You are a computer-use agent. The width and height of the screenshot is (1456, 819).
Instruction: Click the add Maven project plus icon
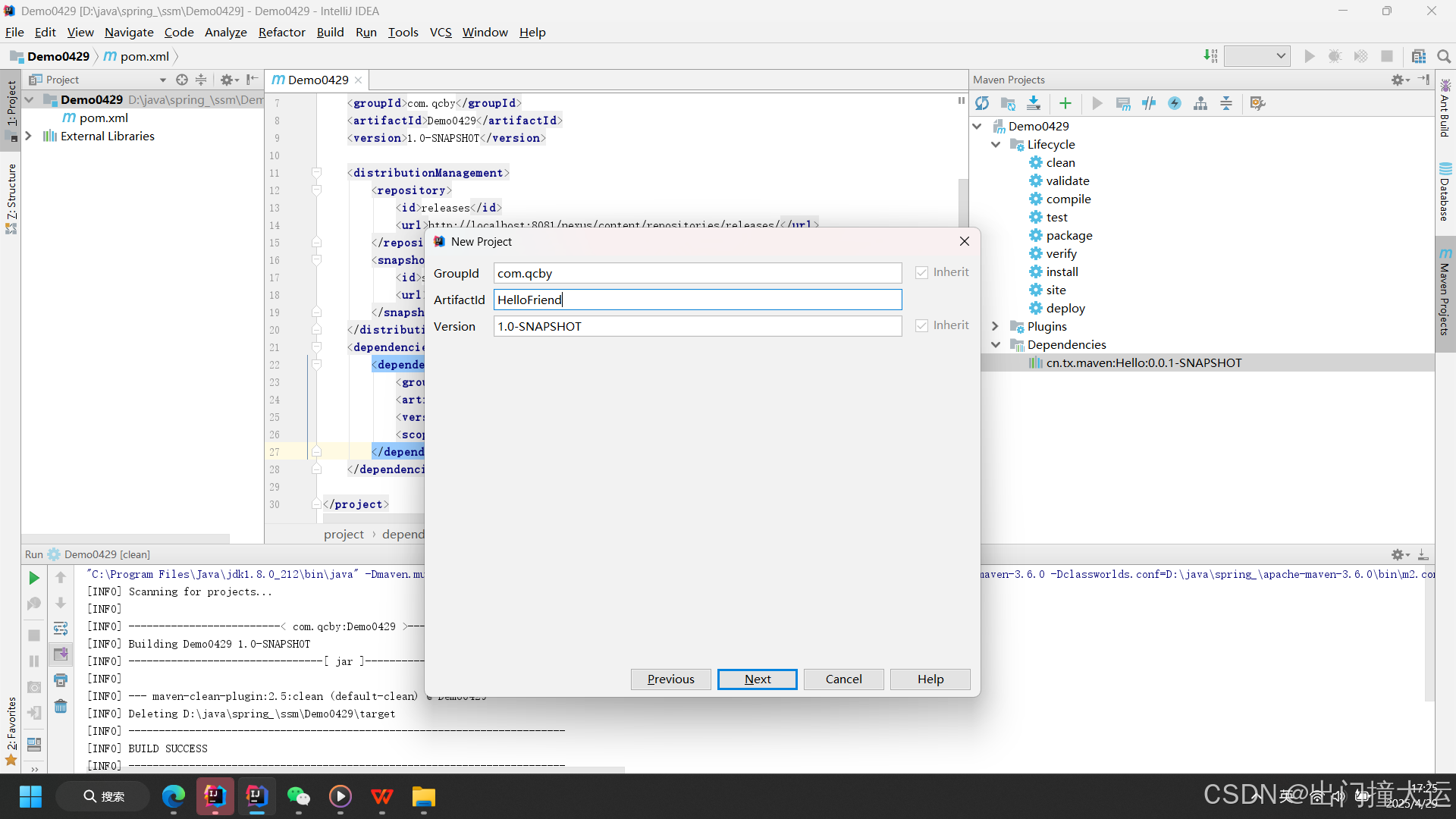pyautogui.click(x=1065, y=103)
